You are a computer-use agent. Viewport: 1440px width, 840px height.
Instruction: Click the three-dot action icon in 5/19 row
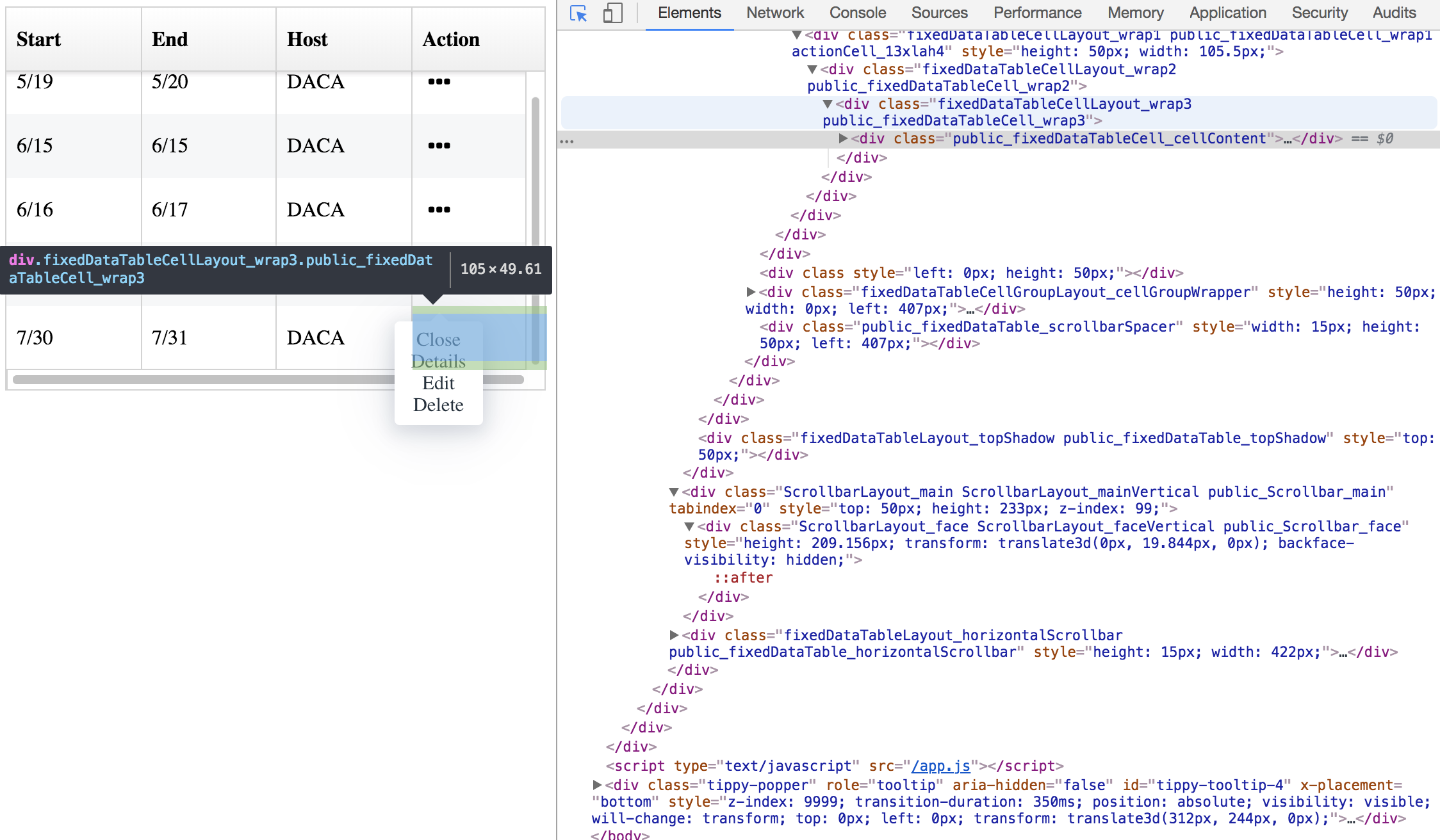pyautogui.click(x=439, y=81)
